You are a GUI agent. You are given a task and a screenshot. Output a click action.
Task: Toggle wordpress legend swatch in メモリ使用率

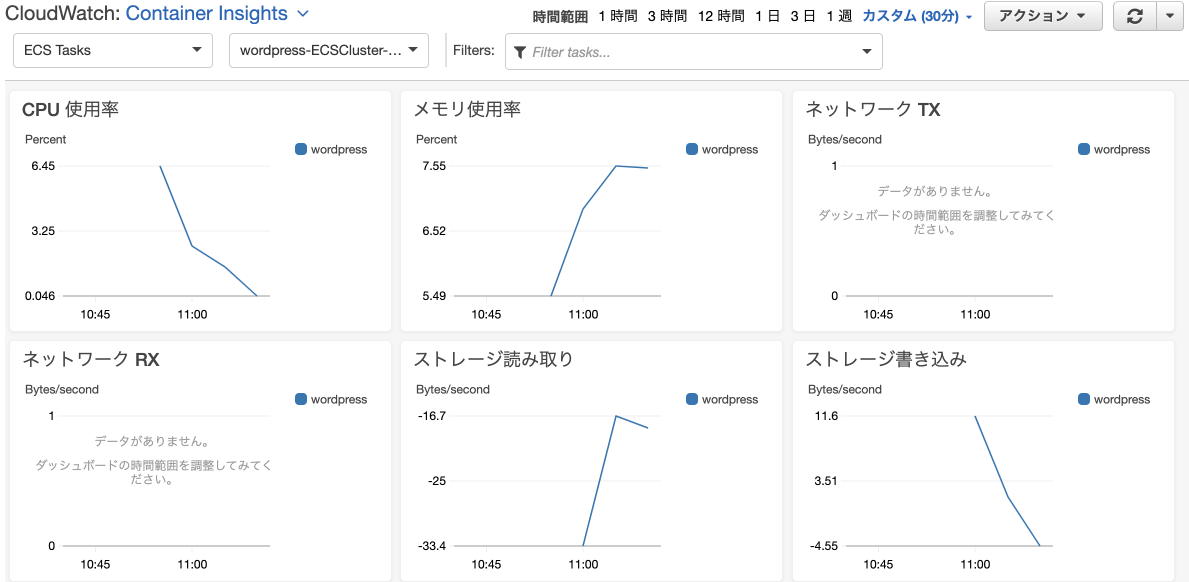coord(692,149)
